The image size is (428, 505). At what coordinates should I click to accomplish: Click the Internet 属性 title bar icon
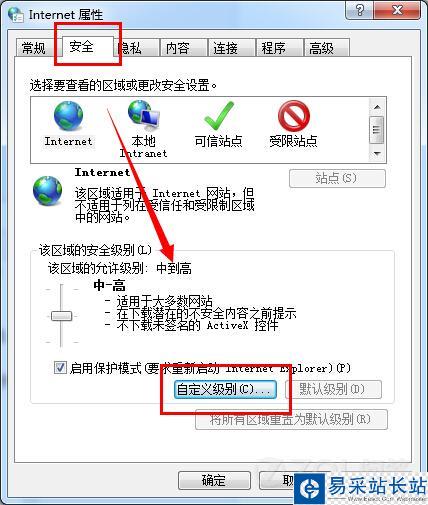16,14
